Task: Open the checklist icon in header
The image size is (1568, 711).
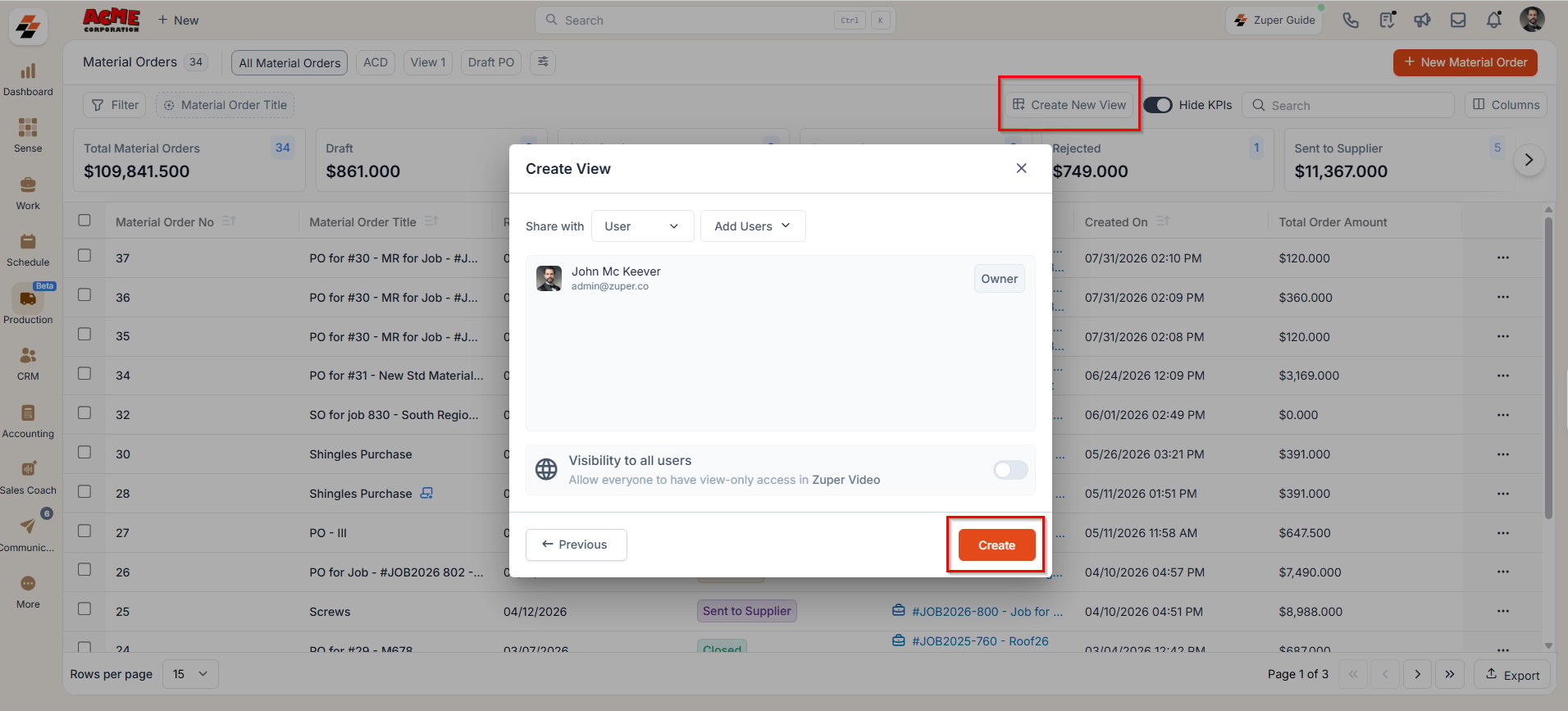Action: 1387,21
